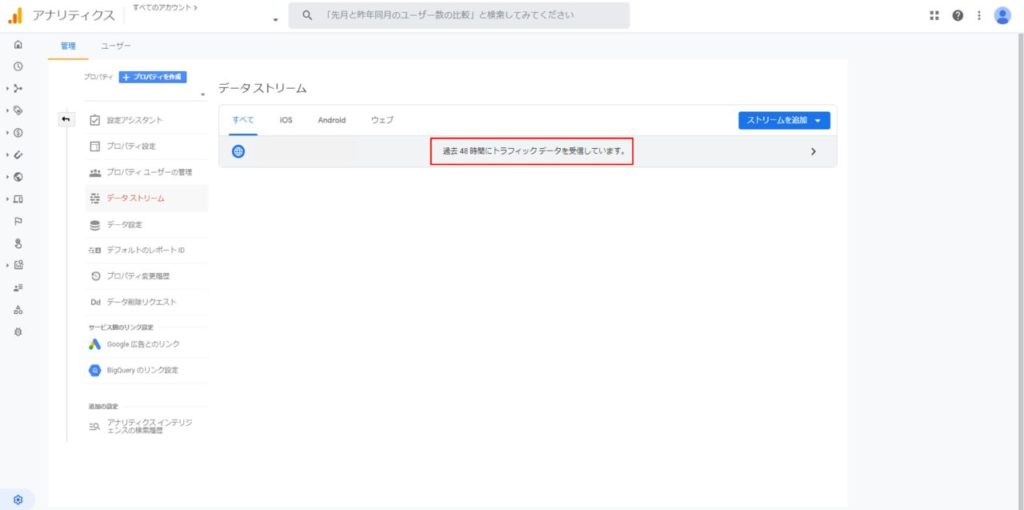
Task: Select the Android stream filter tab
Action: pos(331,120)
